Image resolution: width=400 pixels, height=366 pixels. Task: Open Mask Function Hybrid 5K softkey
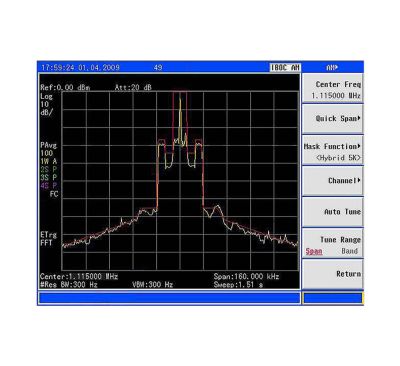click(x=332, y=151)
